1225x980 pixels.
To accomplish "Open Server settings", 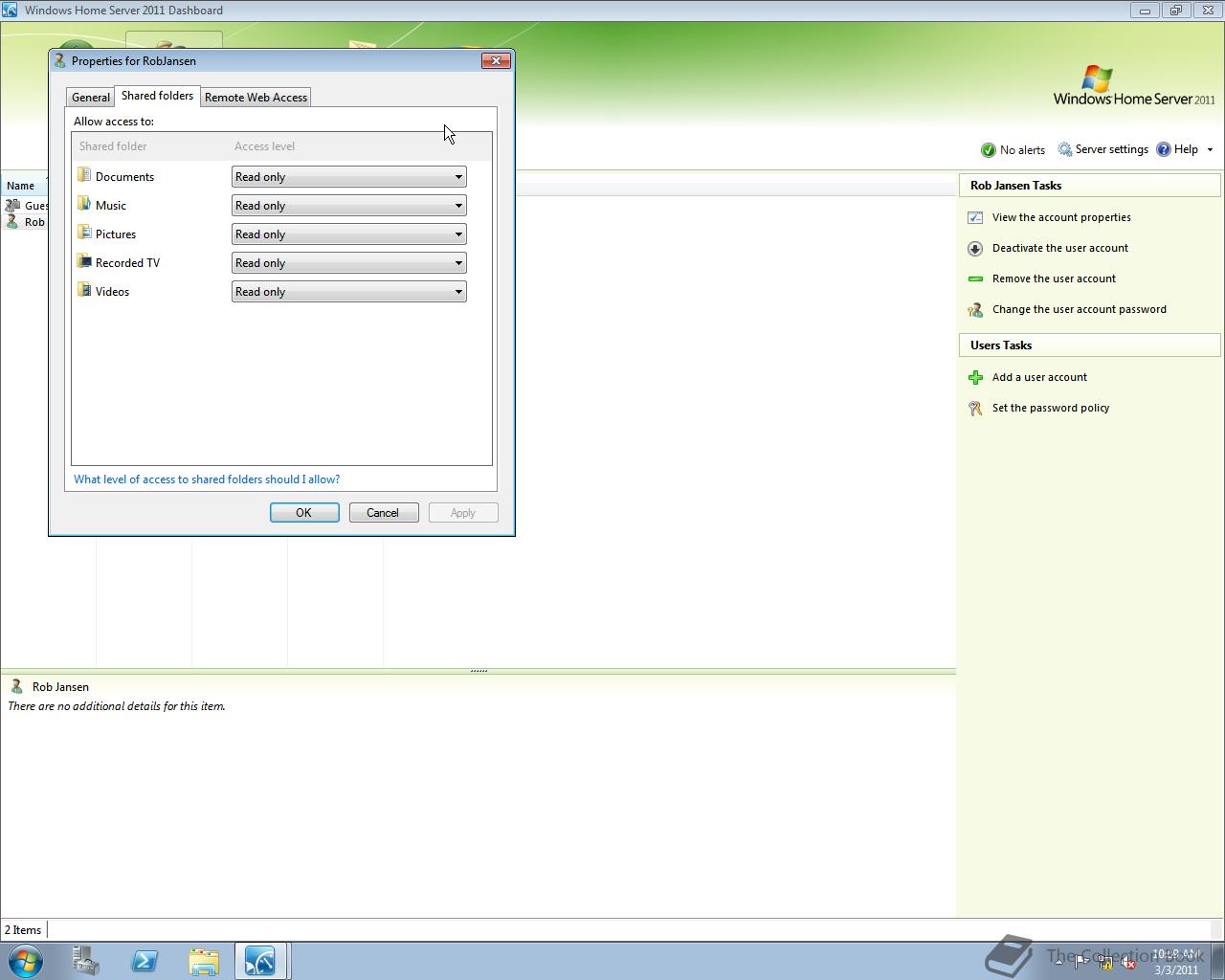I will click(x=1102, y=149).
